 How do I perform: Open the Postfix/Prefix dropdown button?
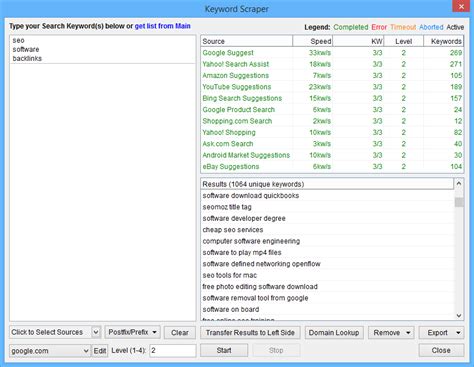click(132, 332)
